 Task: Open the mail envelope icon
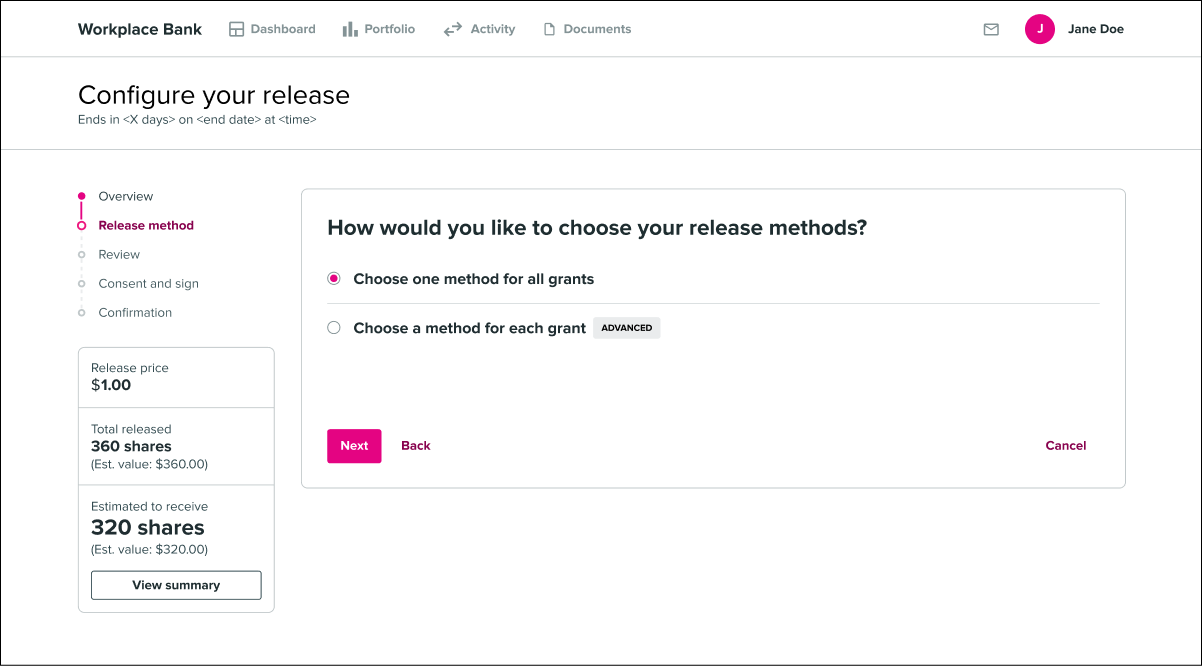point(991,29)
